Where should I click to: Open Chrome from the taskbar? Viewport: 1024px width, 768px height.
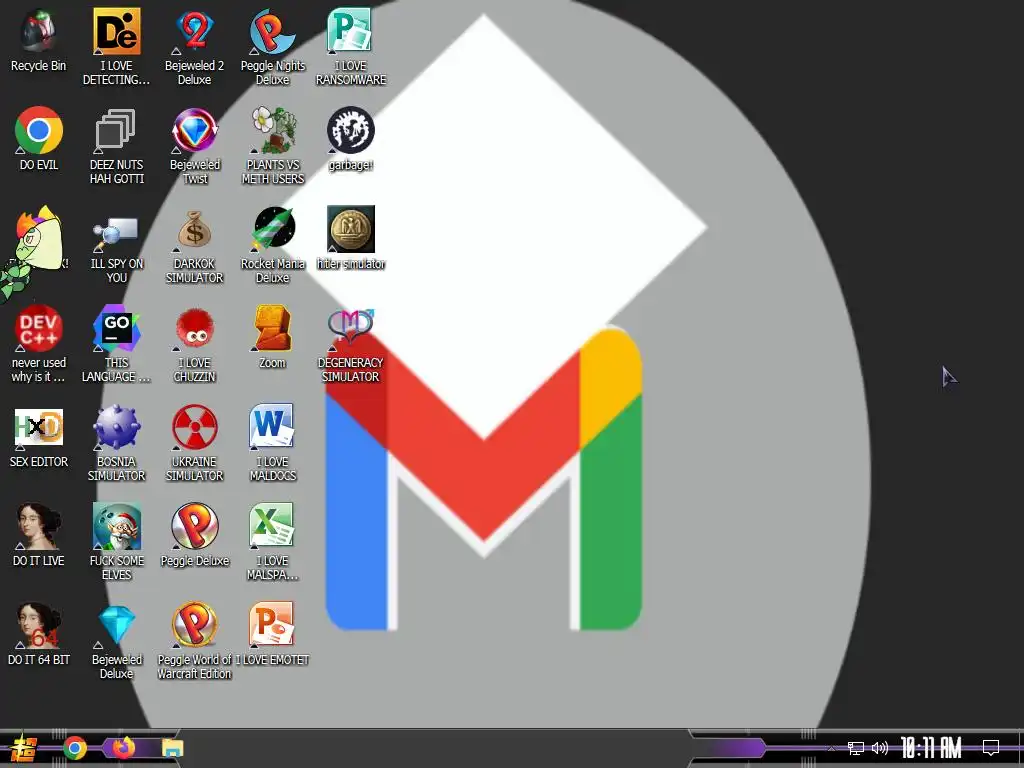(75, 748)
